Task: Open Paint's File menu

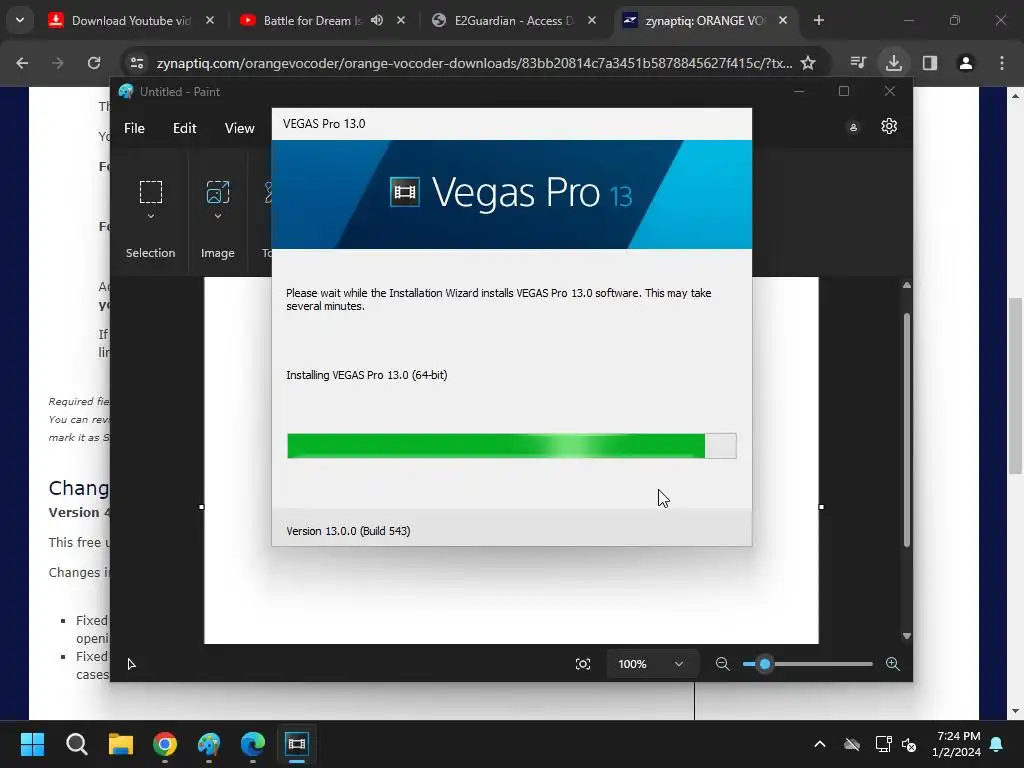Action: [134, 128]
